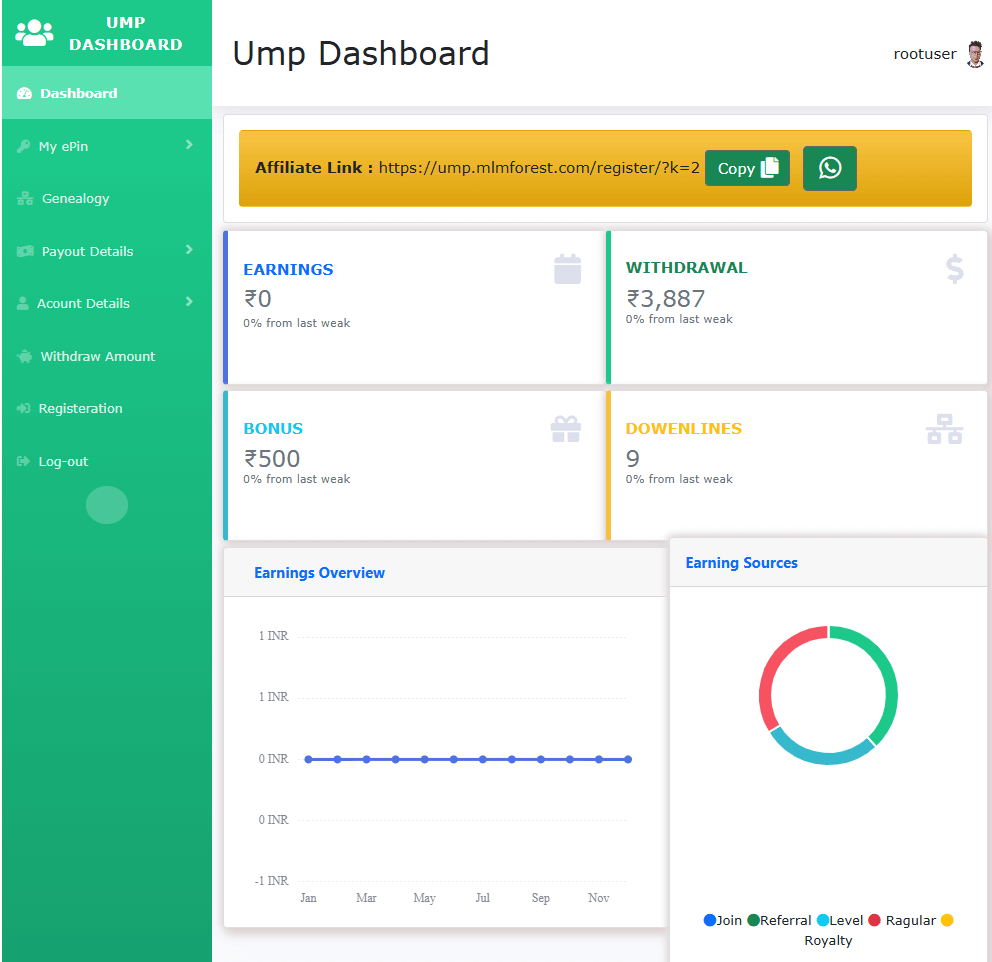Click the WhatsApp share icon button

pos(829,168)
